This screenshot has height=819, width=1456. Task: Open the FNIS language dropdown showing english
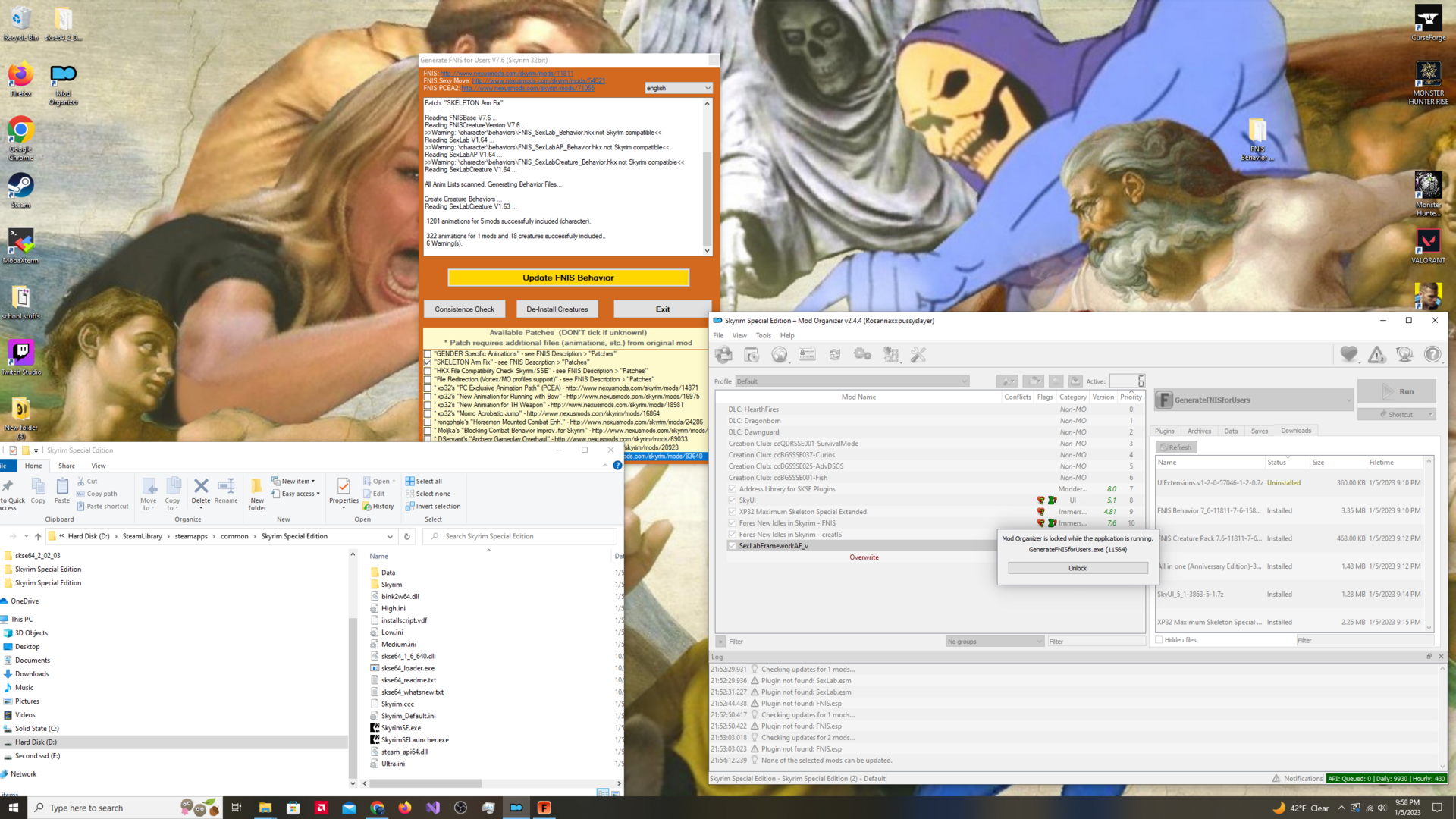(x=678, y=88)
